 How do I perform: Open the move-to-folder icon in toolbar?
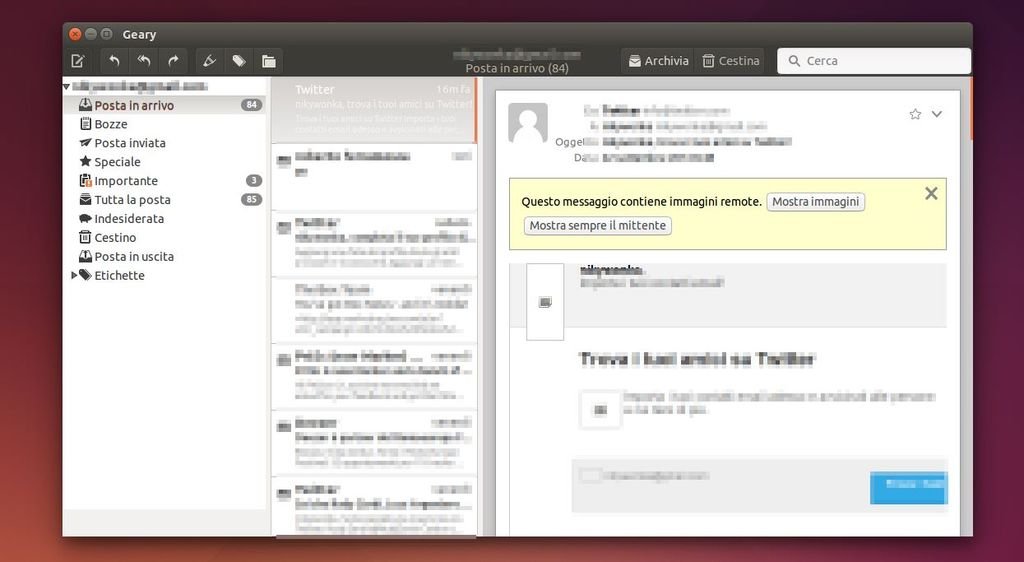tap(268, 61)
